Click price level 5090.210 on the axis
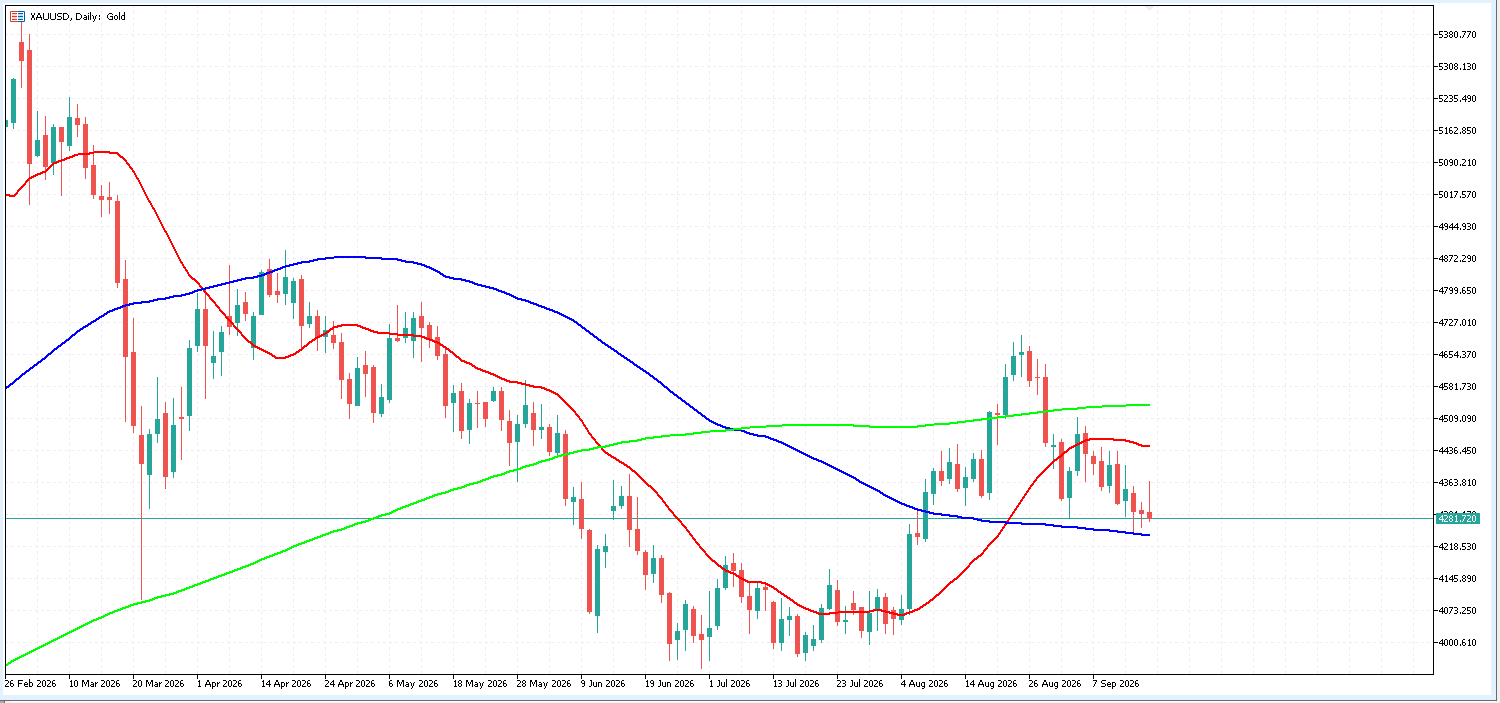This screenshot has width=1500, height=703. tap(1456, 163)
